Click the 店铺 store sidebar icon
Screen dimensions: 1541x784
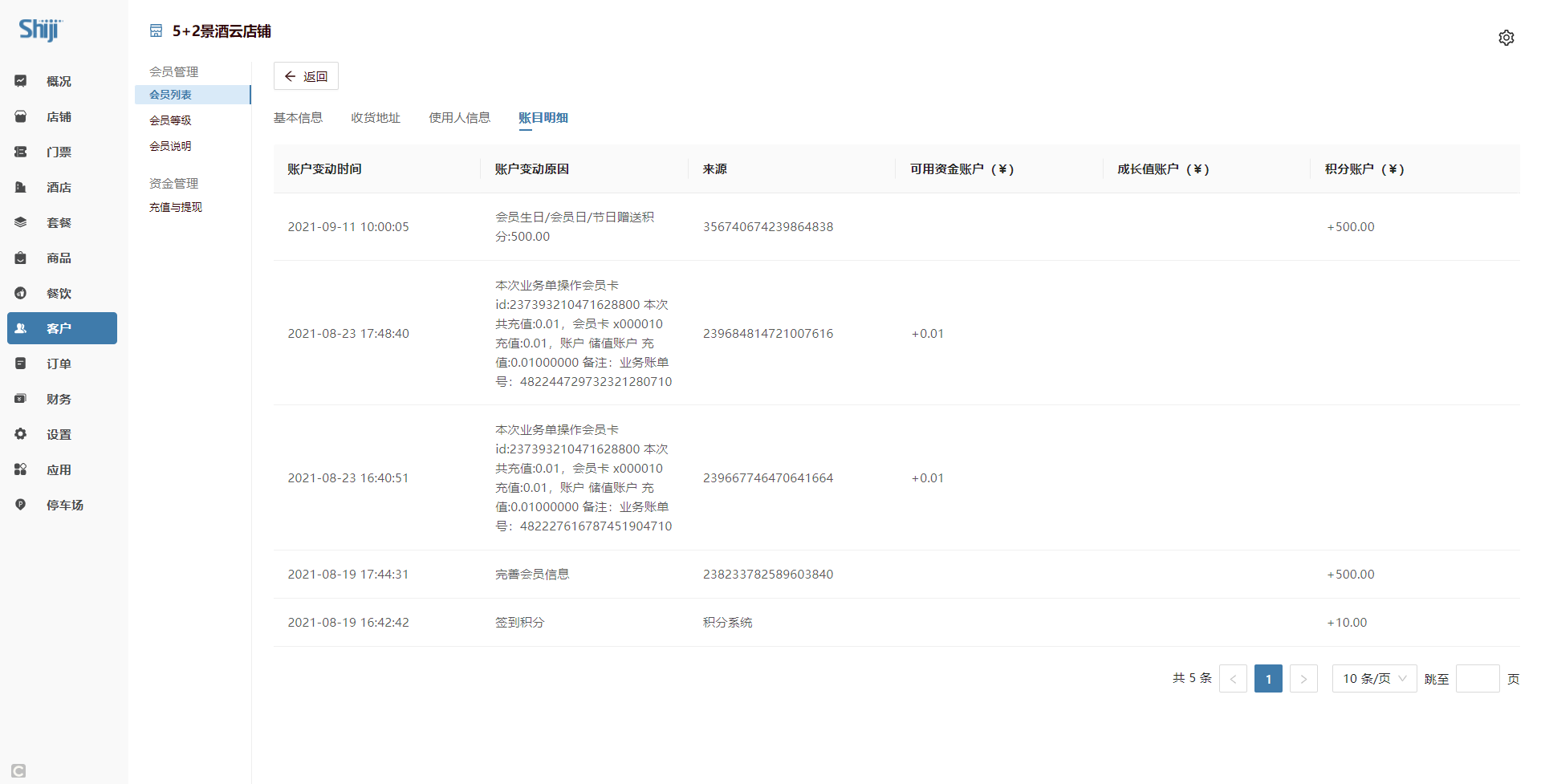pos(21,116)
